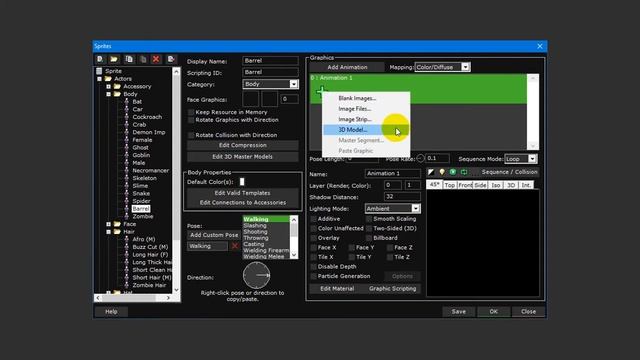The width and height of the screenshot is (640, 360).
Task: Toggle the Smooth Scaling checkbox
Action: (x=369, y=219)
